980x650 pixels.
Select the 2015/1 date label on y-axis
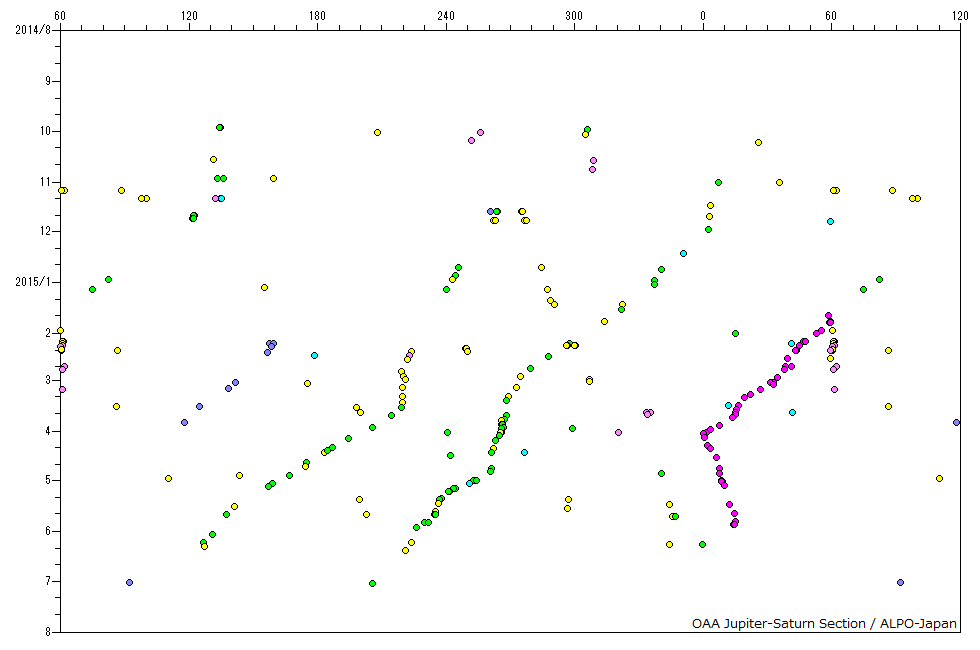click(33, 282)
